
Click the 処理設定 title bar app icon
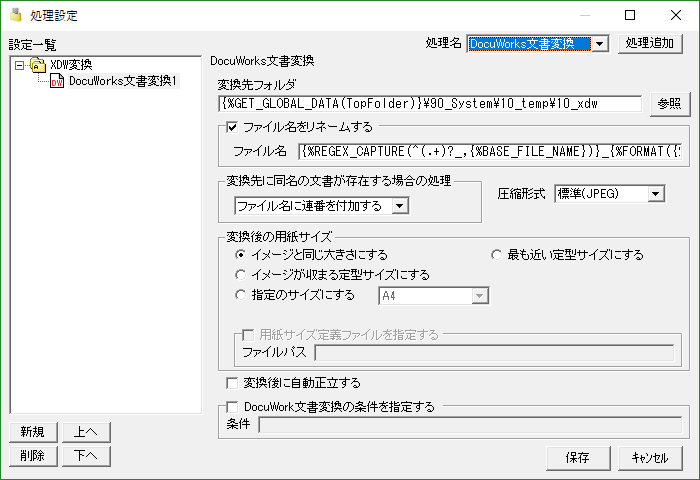(x=16, y=15)
